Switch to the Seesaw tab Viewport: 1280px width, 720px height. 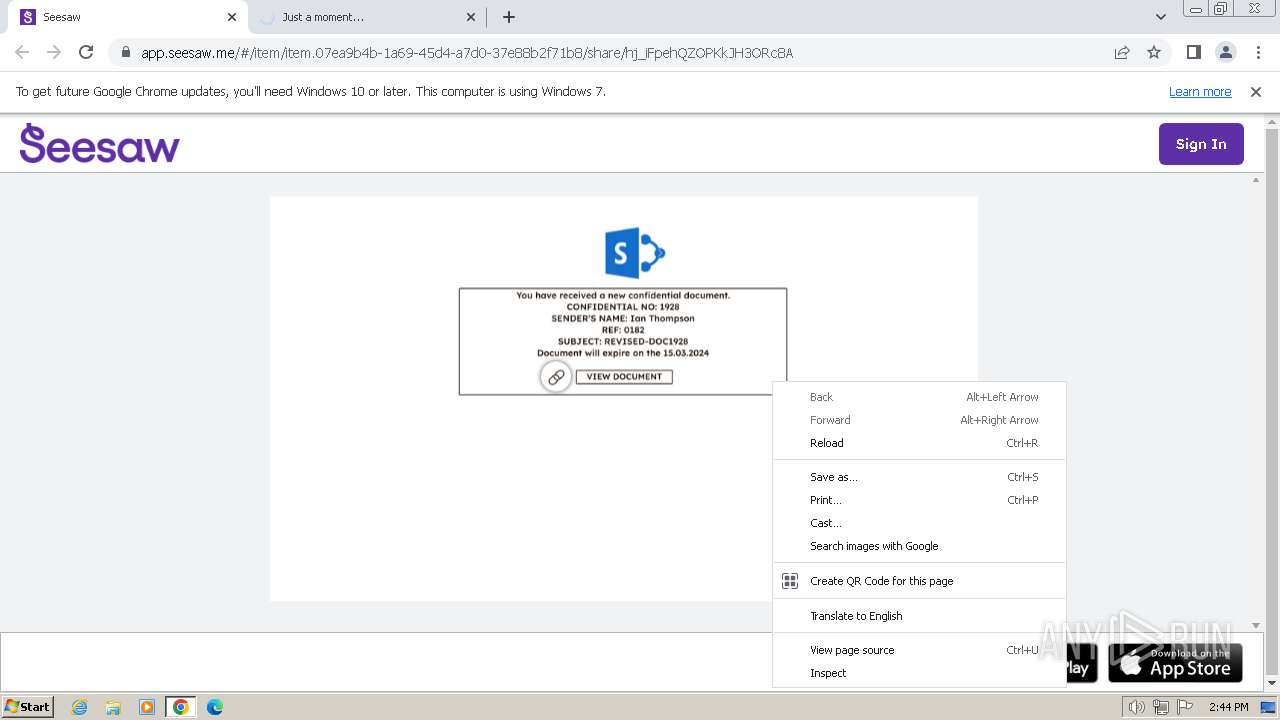(127, 17)
